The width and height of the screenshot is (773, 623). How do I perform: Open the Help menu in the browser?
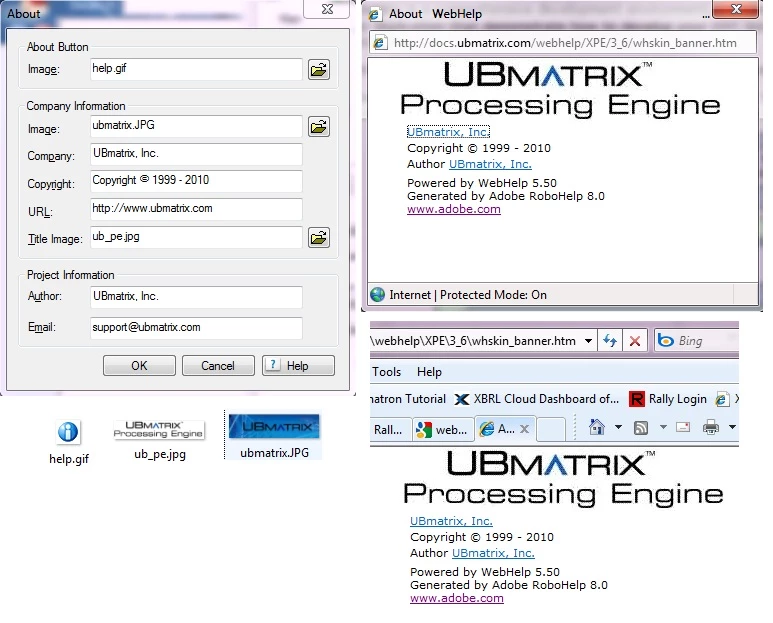pyautogui.click(x=429, y=372)
